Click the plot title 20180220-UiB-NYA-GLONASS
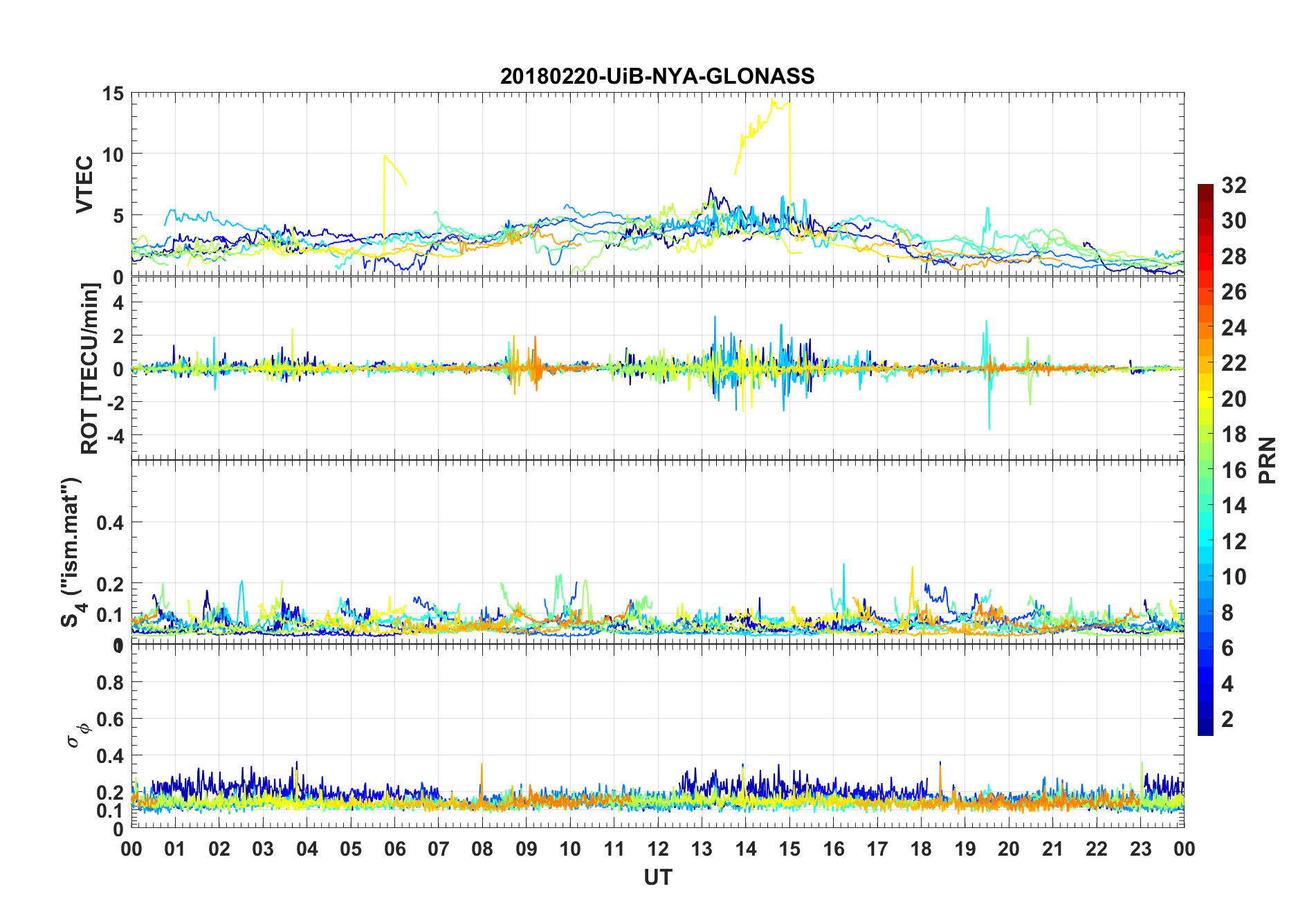This screenshot has width=1316, height=920. tap(657, 76)
